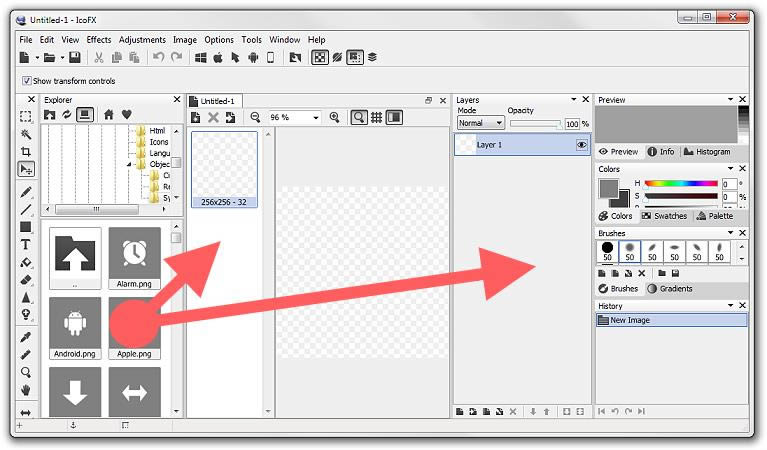The height and width of the screenshot is (450, 767).
Task: Switch to the Palette tab
Action: [x=715, y=216]
